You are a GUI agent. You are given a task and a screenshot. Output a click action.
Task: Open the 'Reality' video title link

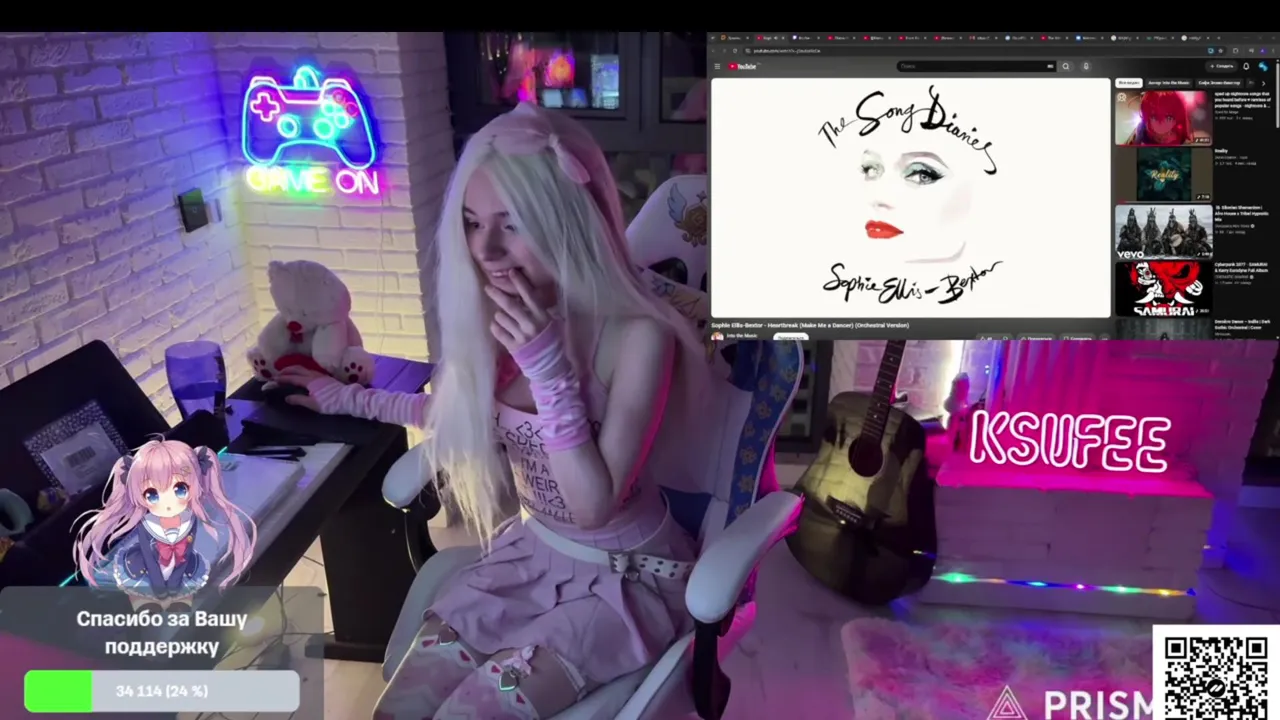click(x=1221, y=151)
